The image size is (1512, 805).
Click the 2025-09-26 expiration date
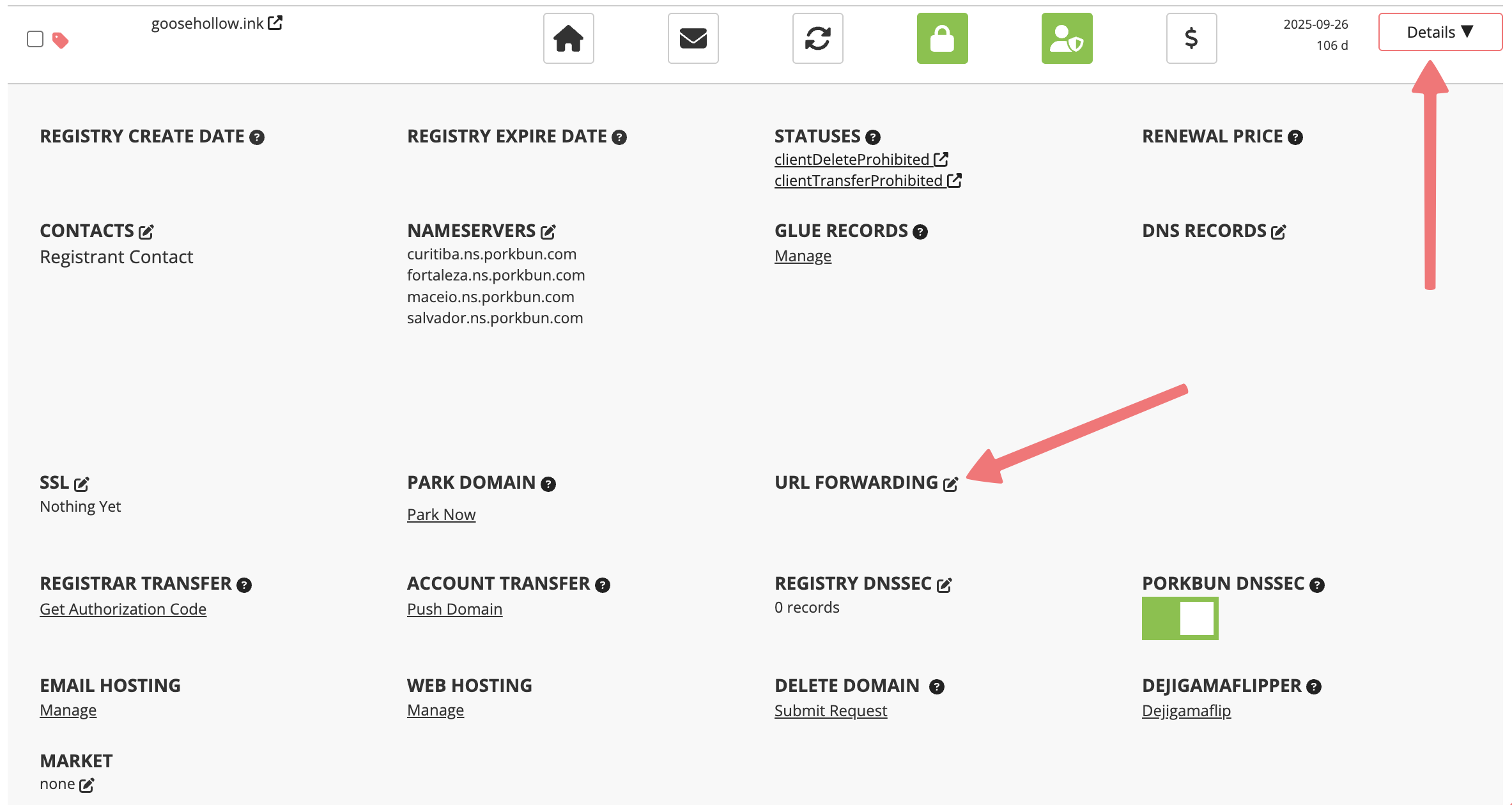(x=1316, y=24)
